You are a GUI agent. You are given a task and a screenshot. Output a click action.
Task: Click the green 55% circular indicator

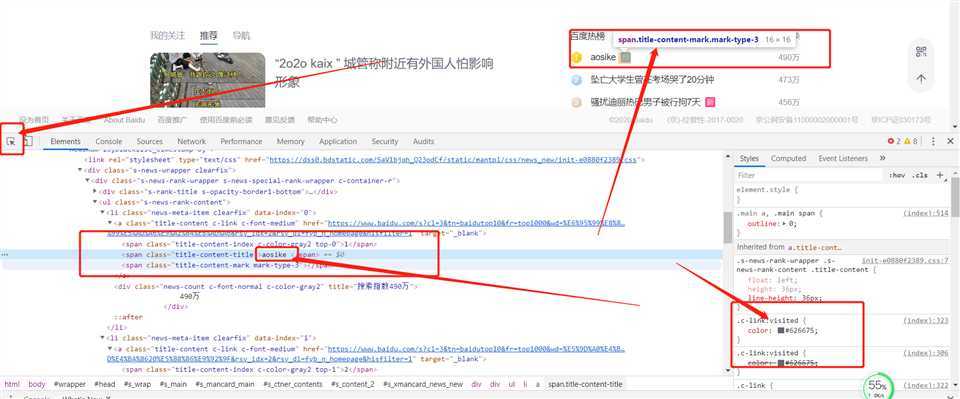[x=877, y=387]
